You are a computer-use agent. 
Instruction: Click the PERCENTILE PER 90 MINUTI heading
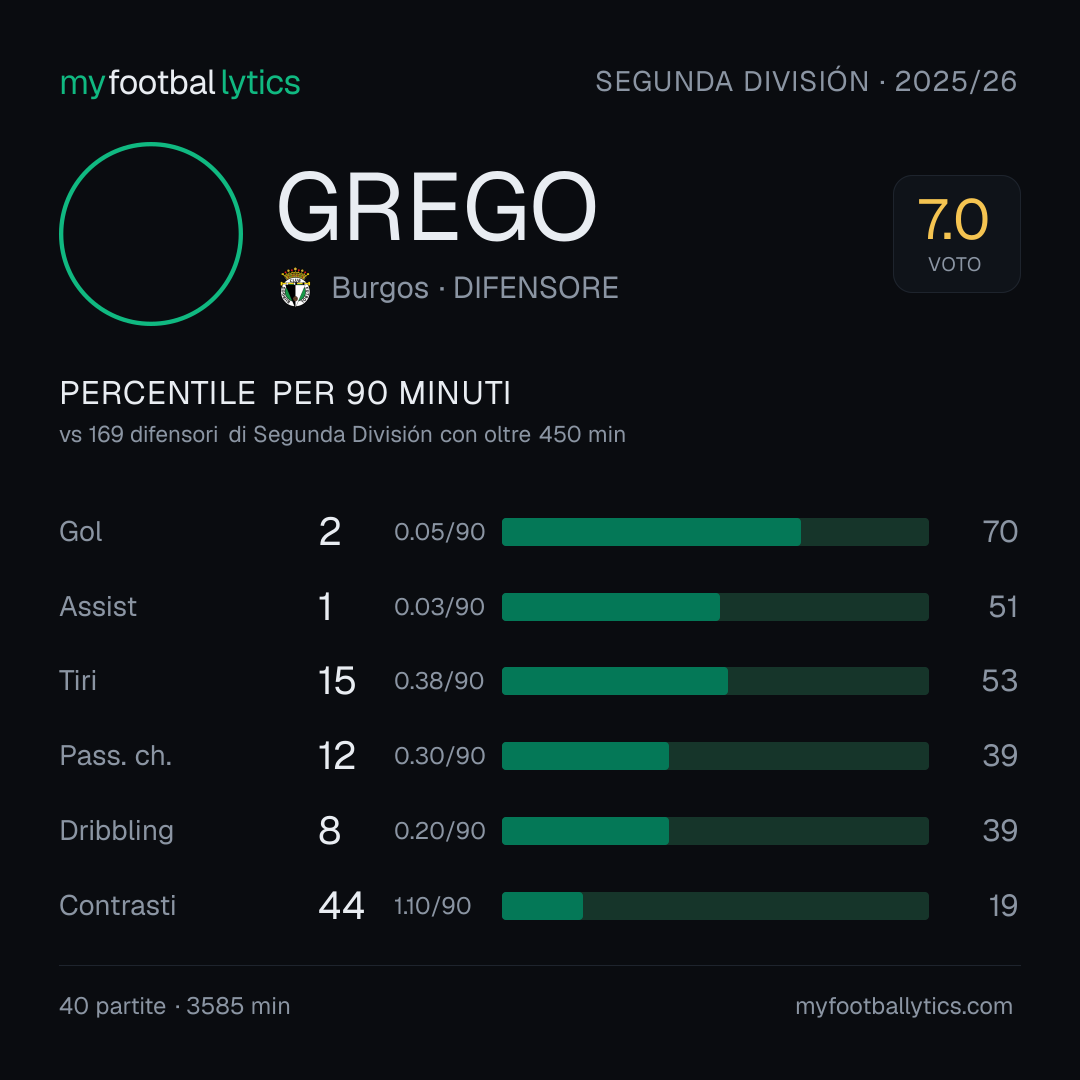(285, 393)
